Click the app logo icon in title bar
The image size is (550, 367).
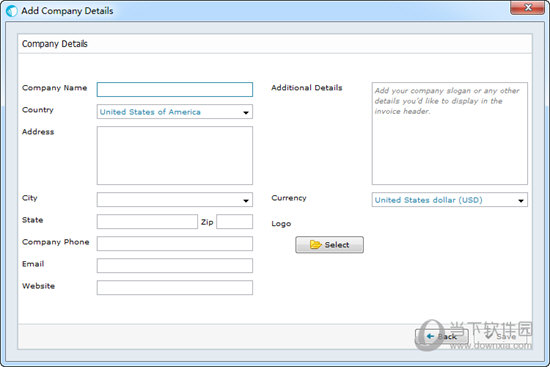(12, 11)
